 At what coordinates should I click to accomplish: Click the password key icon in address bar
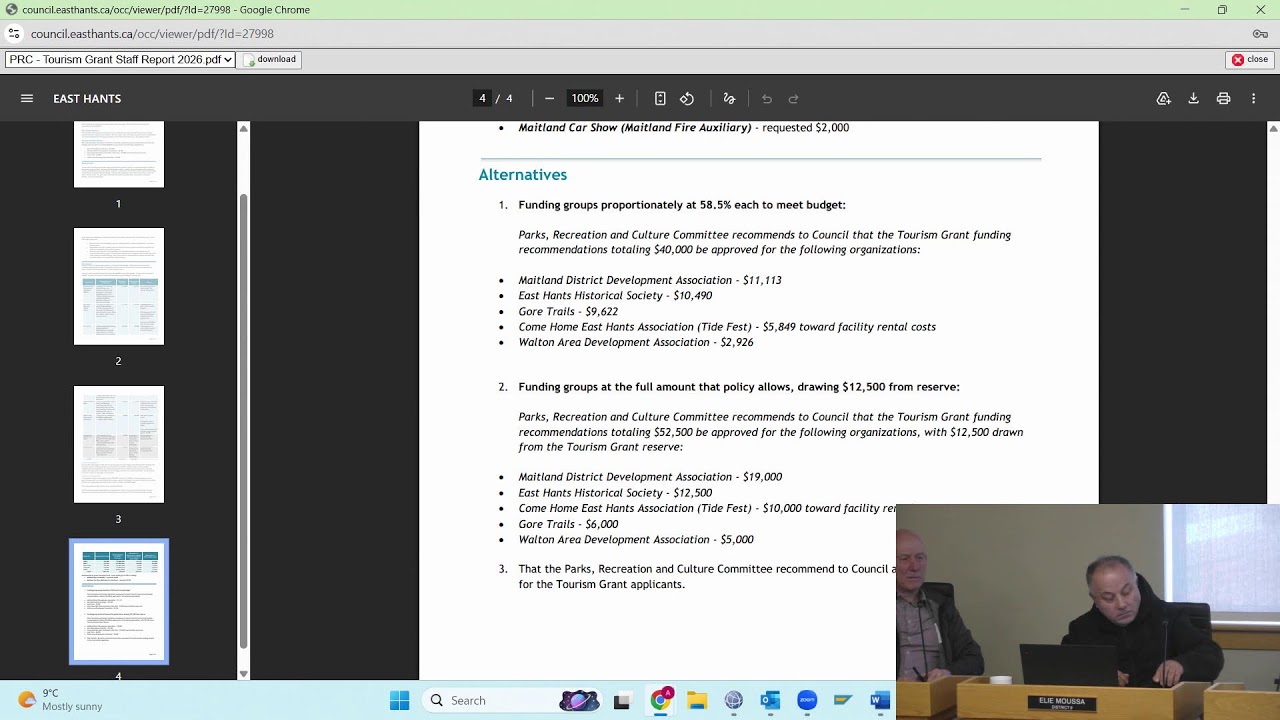[x=1260, y=33]
